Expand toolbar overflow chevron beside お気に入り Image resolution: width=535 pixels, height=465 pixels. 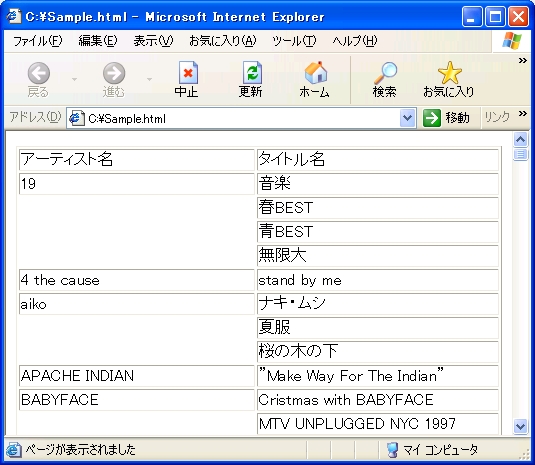[523, 61]
